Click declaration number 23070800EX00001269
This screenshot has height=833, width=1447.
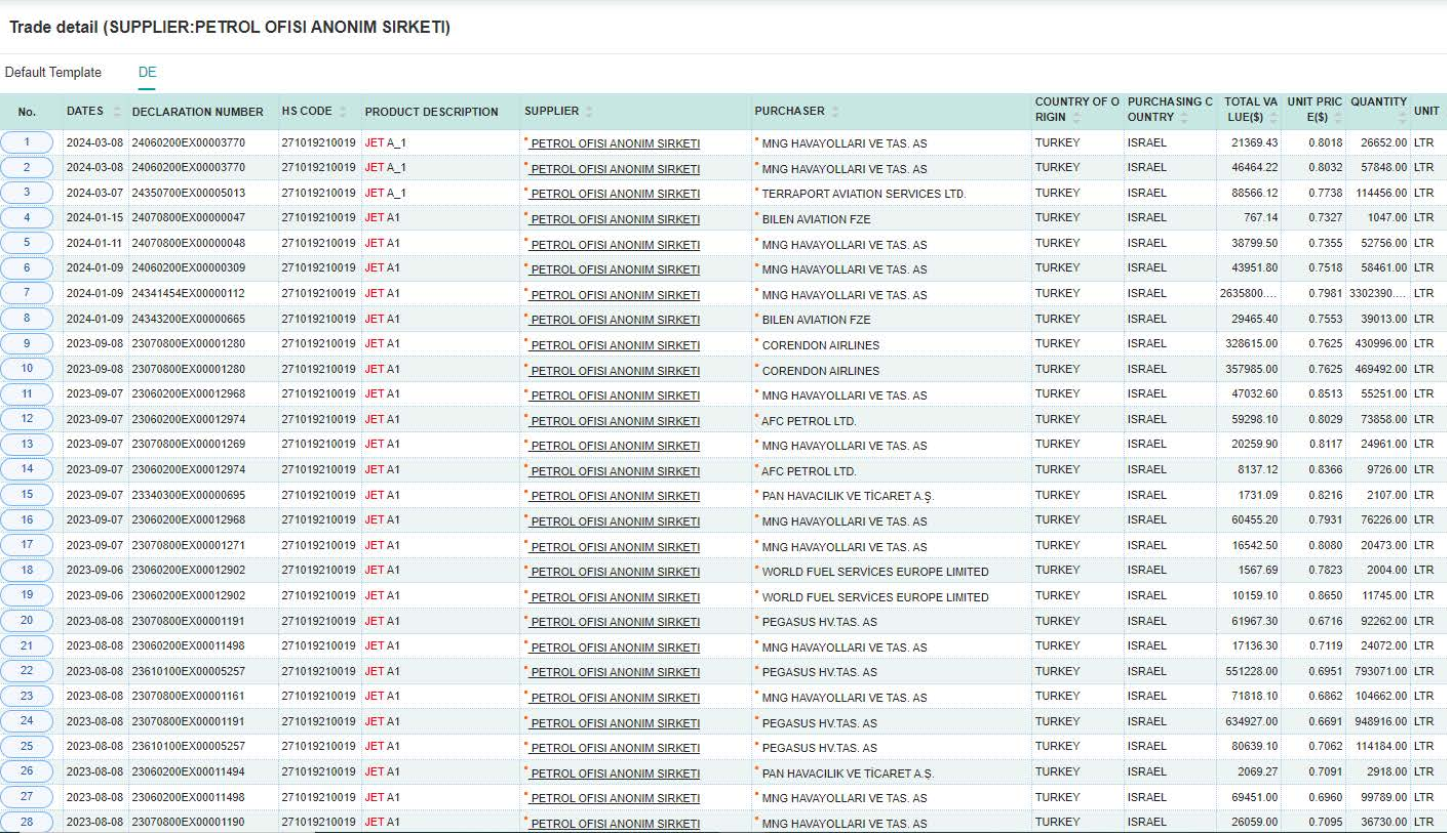pyautogui.click(x=188, y=444)
